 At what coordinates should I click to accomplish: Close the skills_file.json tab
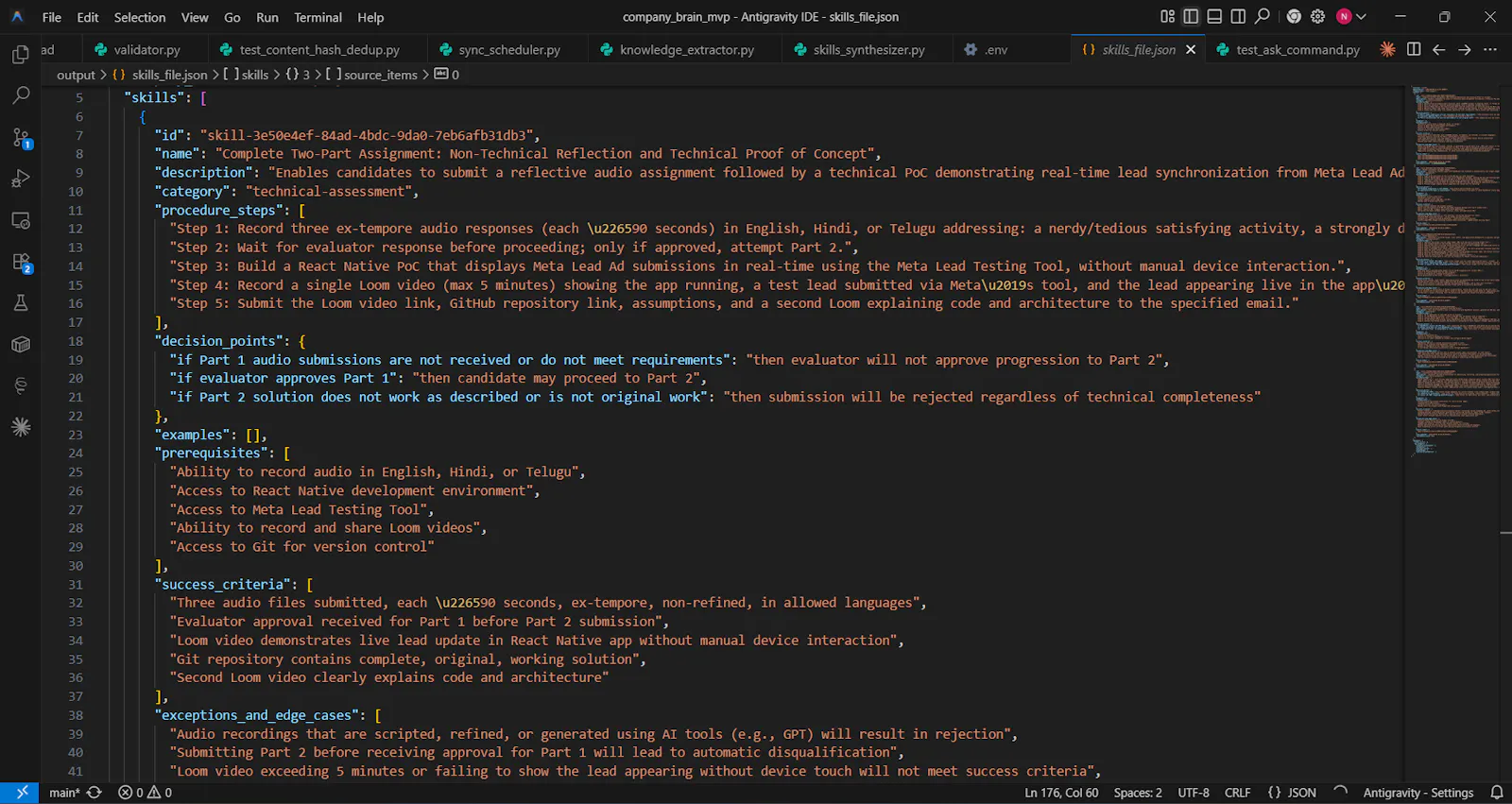click(x=1191, y=49)
